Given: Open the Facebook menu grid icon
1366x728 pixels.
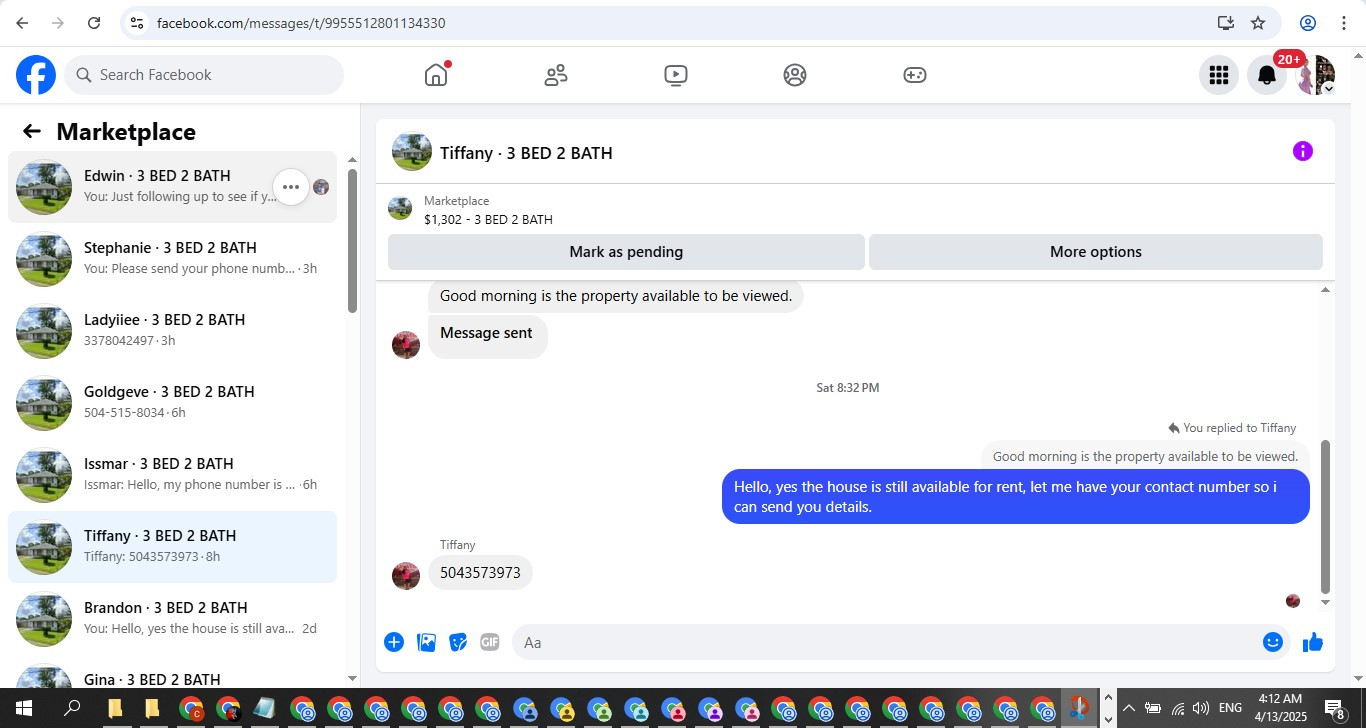Looking at the screenshot, I should pos(1218,75).
